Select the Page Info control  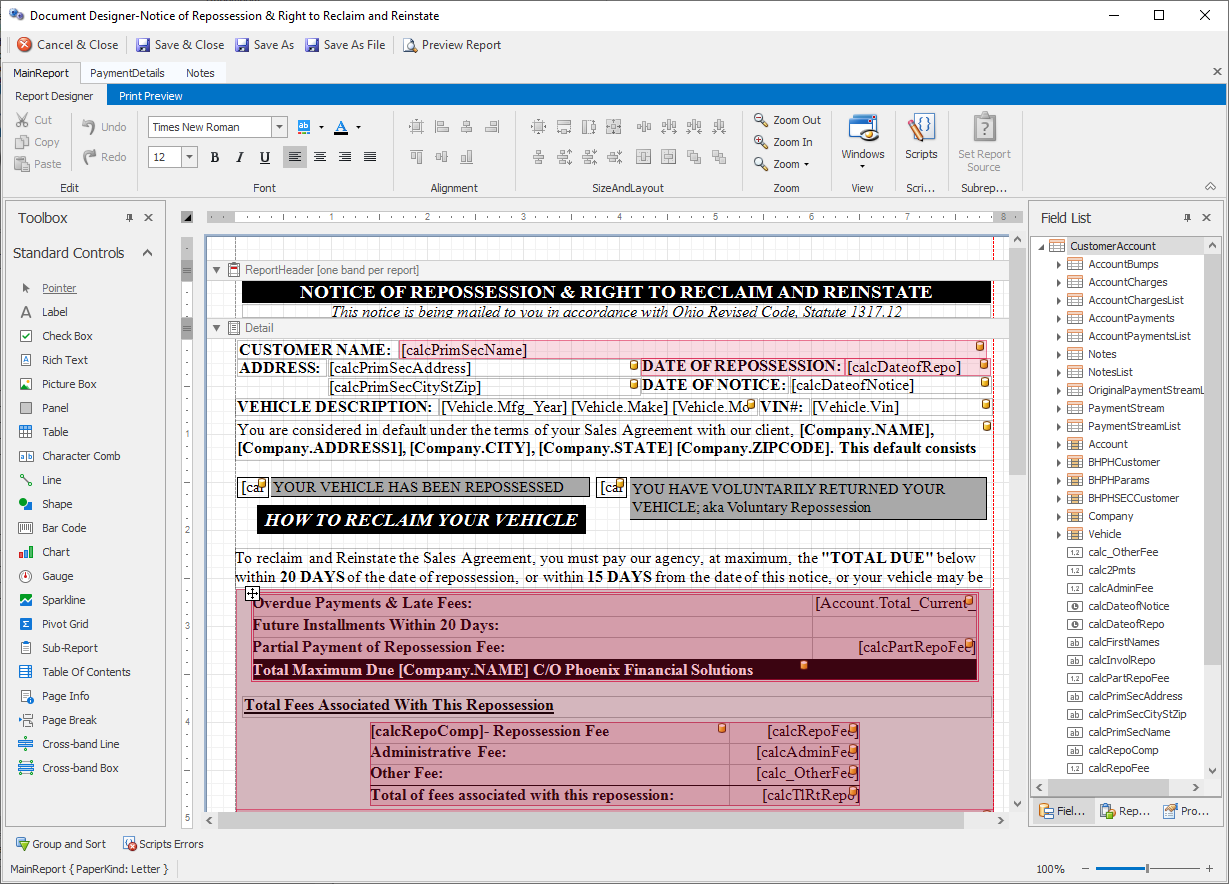pos(66,696)
